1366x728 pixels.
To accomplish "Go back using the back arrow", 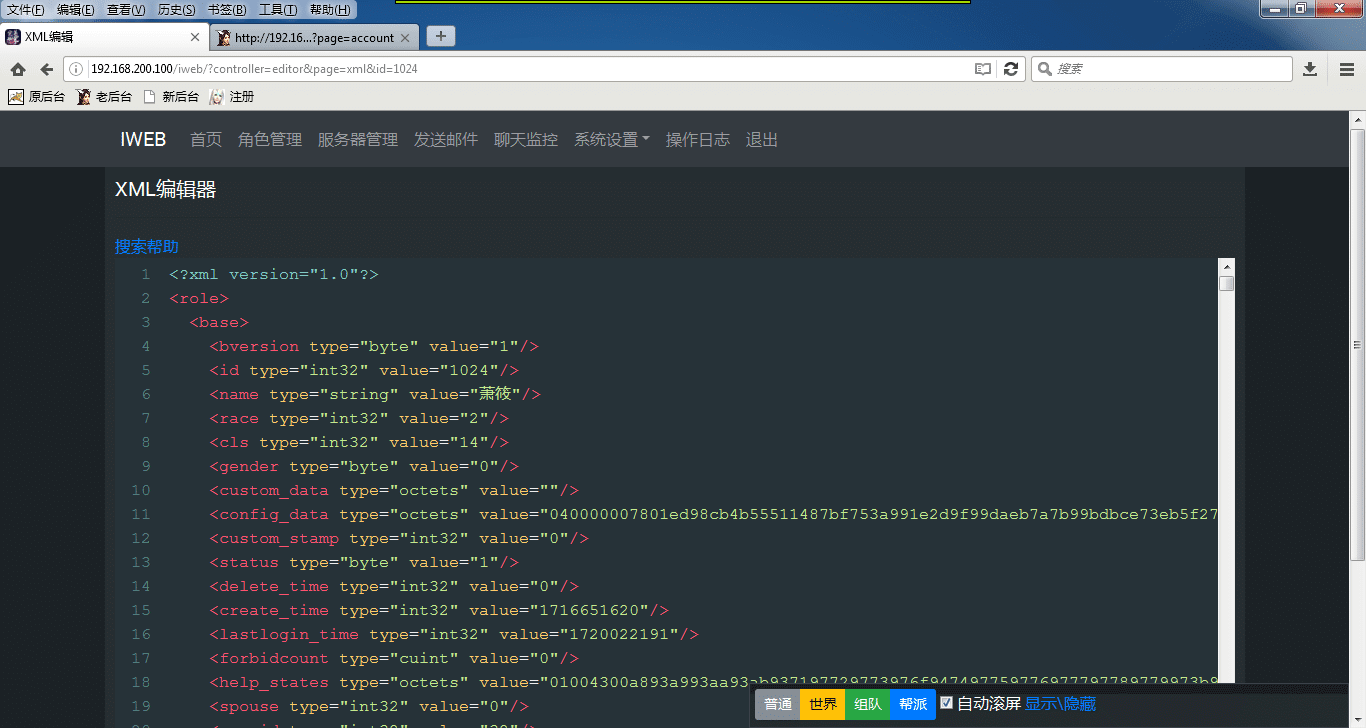I will [x=46, y=69].
